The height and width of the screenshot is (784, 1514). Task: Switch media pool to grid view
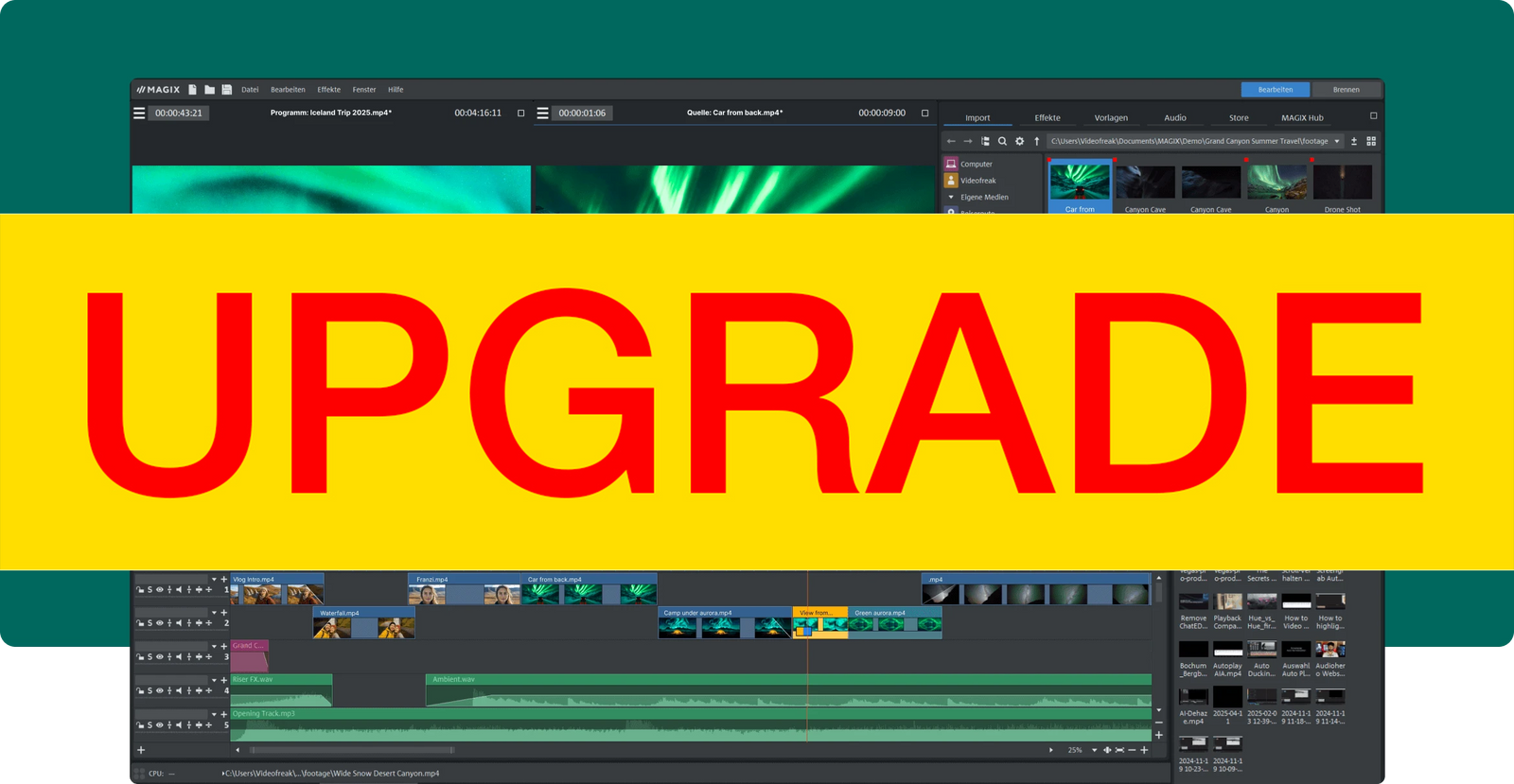pos(1371,141)
